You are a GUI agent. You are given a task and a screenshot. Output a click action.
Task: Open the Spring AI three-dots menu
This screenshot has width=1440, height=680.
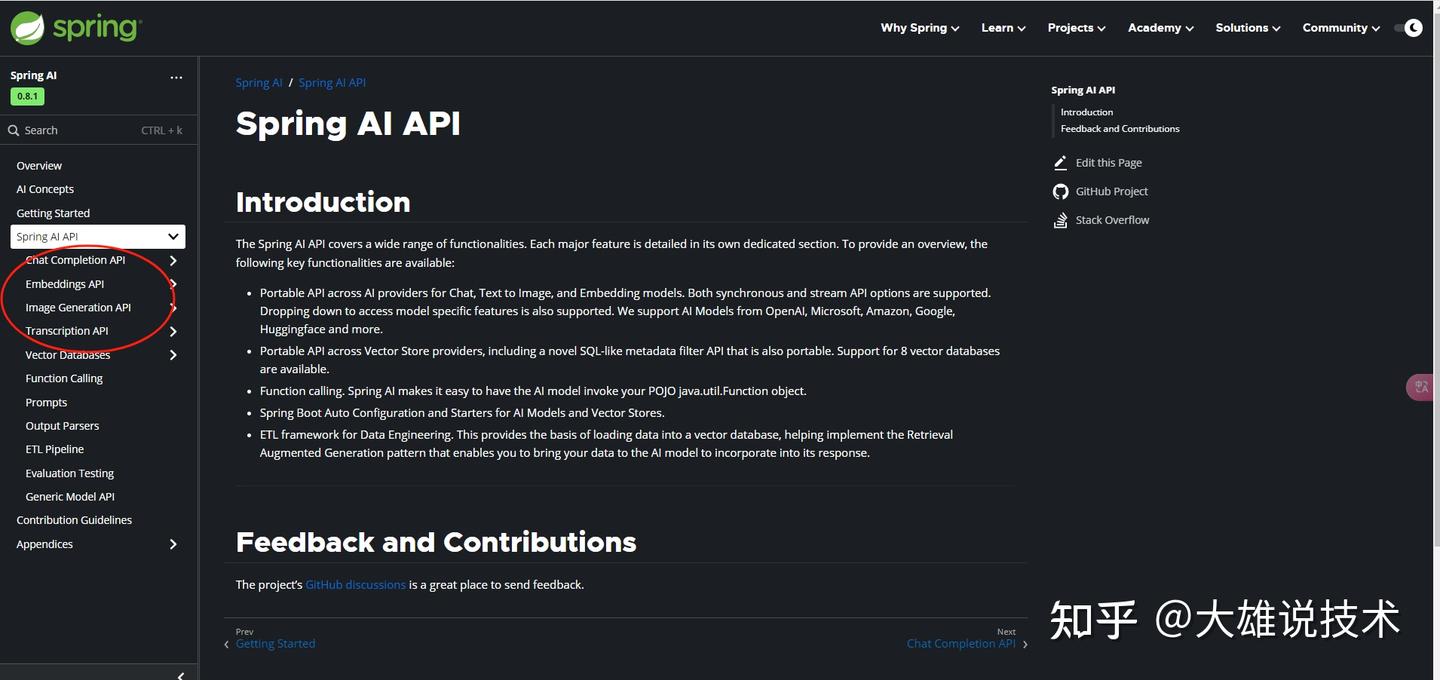176,77
